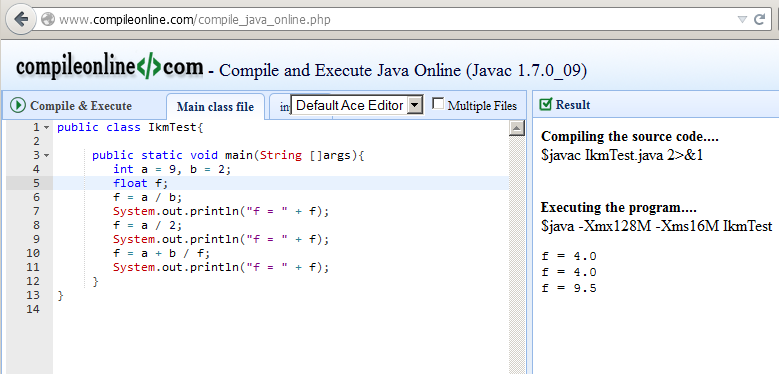The height and width of the screenshot is (374, 779).
Task: Click the 'f = a + b / f;' line
Action: pos(161,253)
